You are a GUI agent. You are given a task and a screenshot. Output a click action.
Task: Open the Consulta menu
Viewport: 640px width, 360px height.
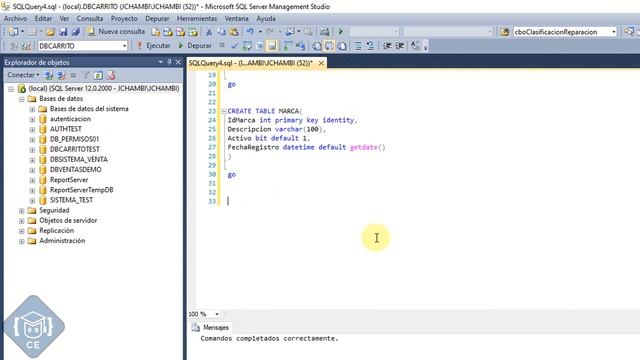(90, 19)
